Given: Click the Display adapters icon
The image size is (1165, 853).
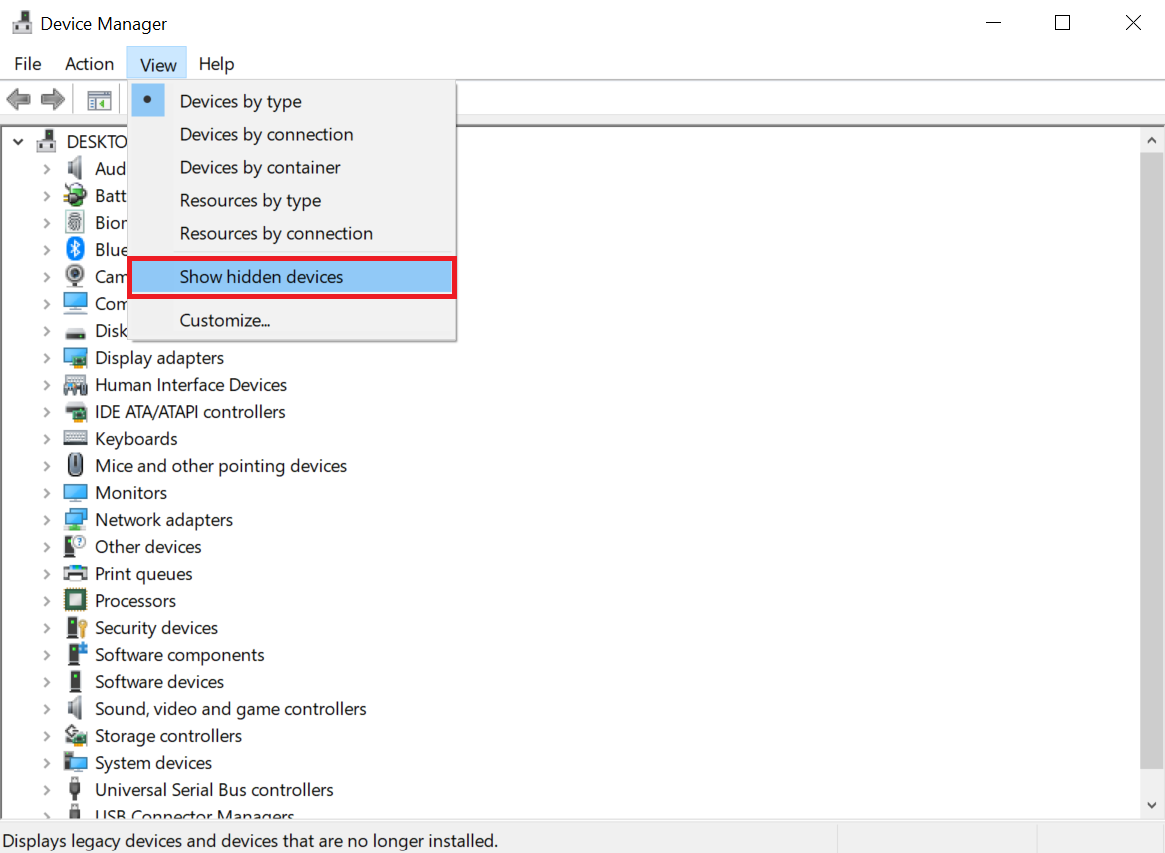Looking at the screenshot, I should click(77, 357).
